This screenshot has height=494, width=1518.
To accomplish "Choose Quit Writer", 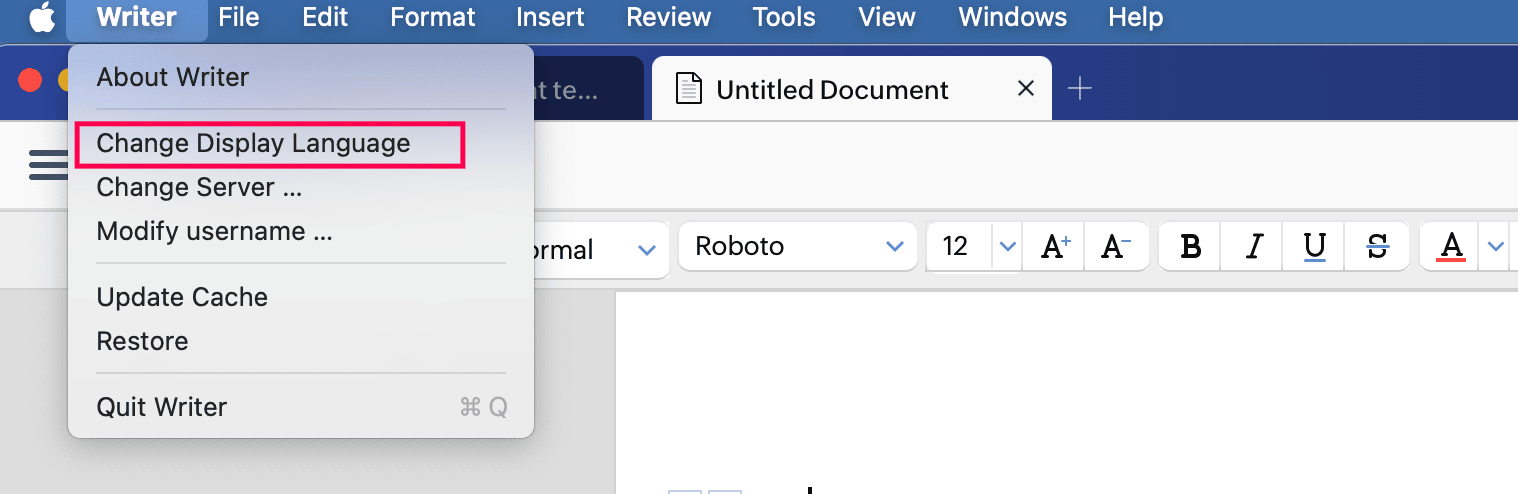I will tap(301, 407).
